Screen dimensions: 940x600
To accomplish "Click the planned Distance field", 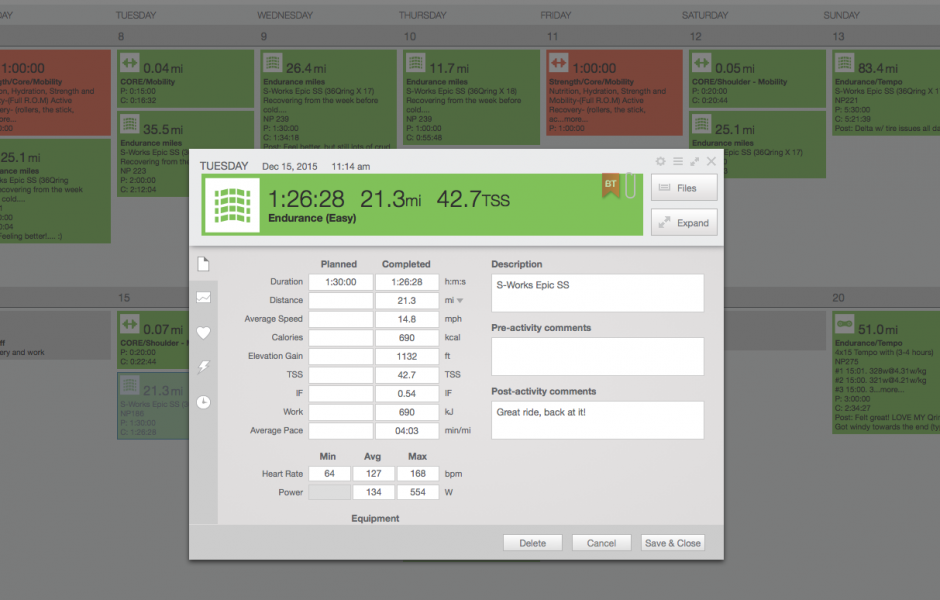I will pyautogui.click(x=339, y=301).
